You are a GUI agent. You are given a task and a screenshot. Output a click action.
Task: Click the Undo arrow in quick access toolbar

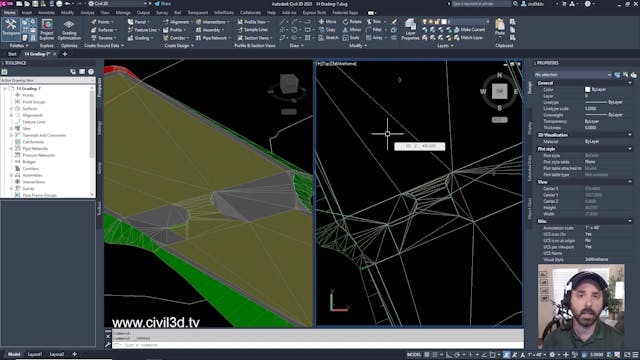(x=67, y=4)
